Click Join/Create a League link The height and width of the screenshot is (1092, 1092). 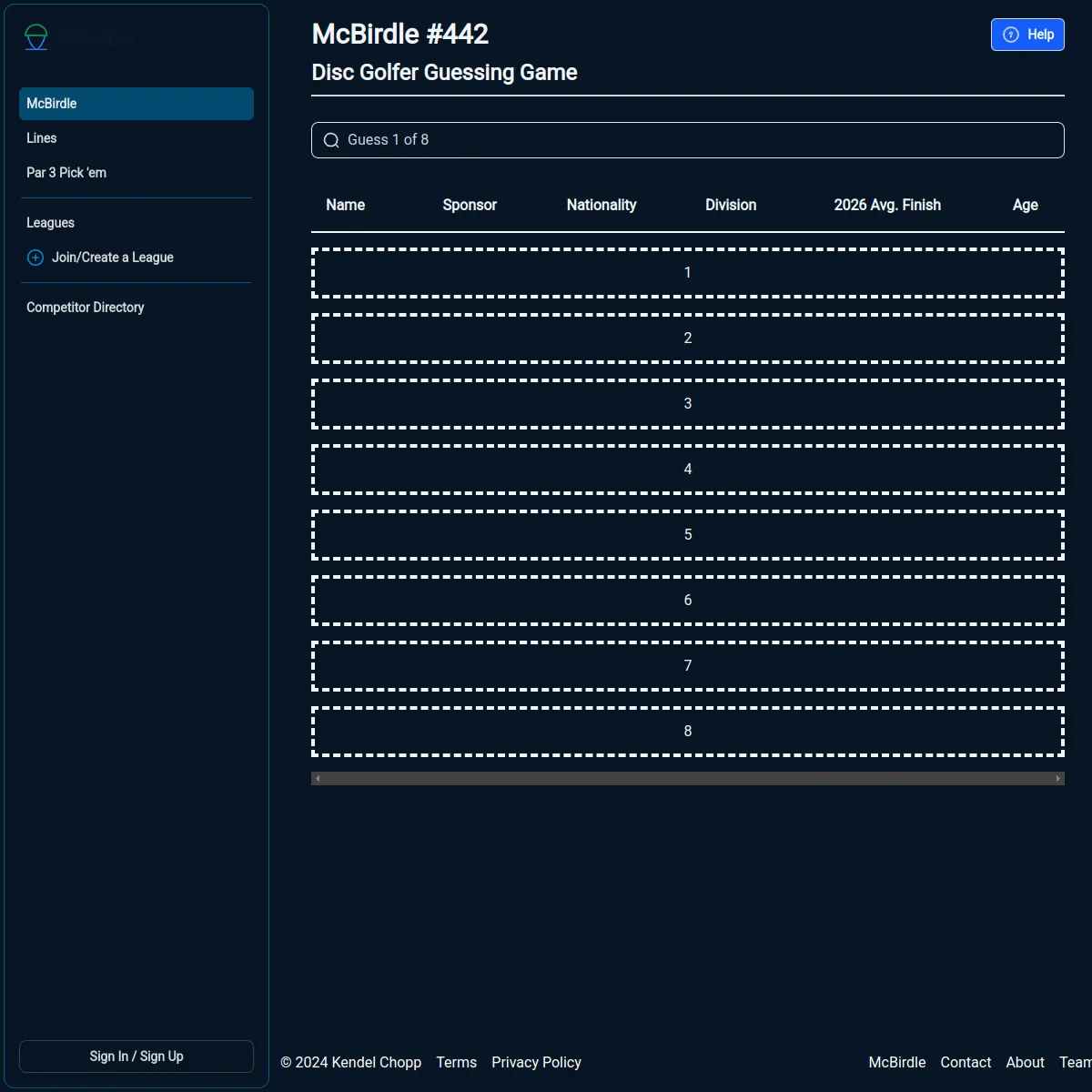pos(113,258)
